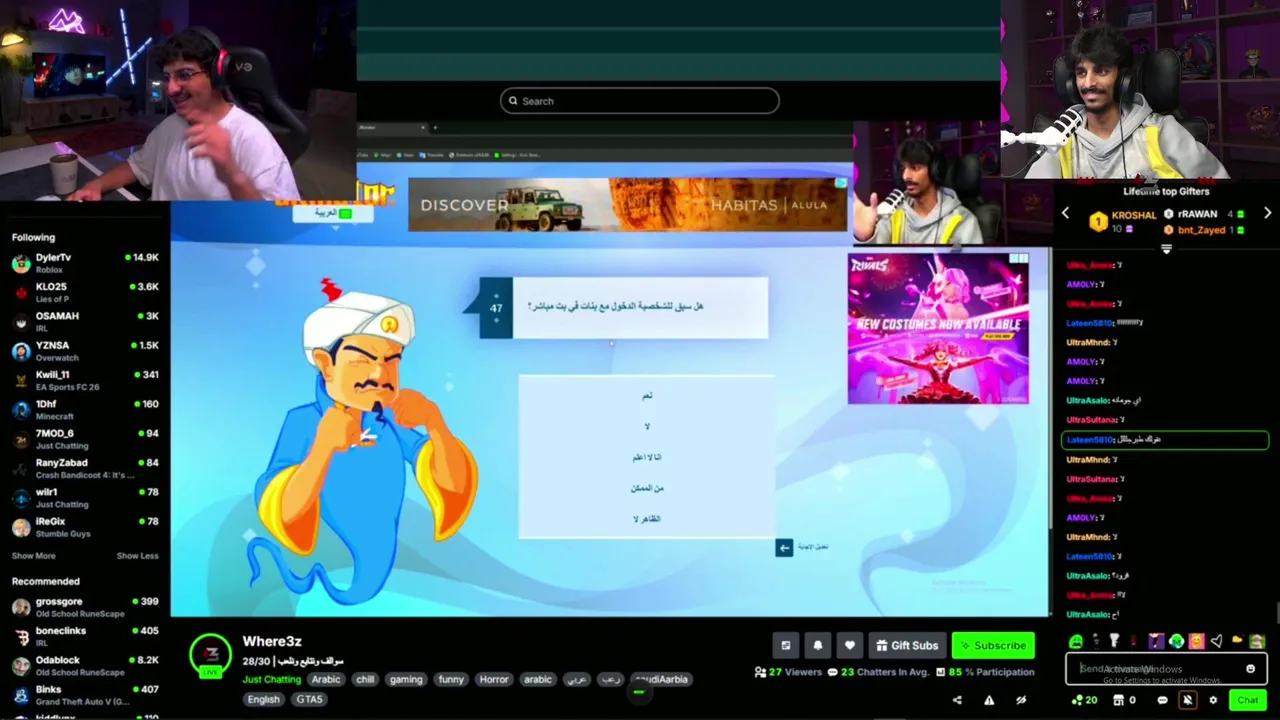Show previous top gifters with left arrow

point(1065,213)
